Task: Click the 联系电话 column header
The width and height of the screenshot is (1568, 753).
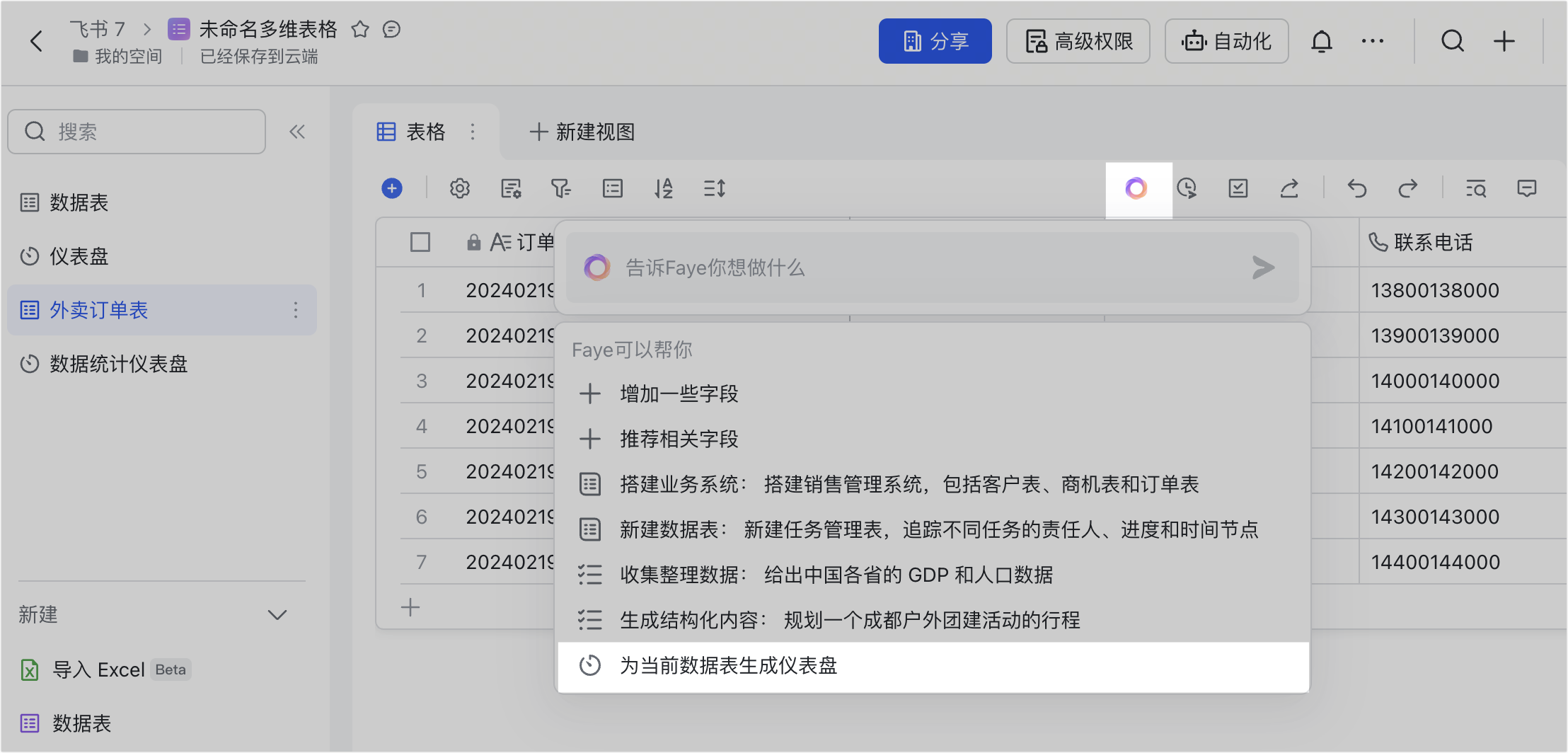Action: tap(1462, 242)
